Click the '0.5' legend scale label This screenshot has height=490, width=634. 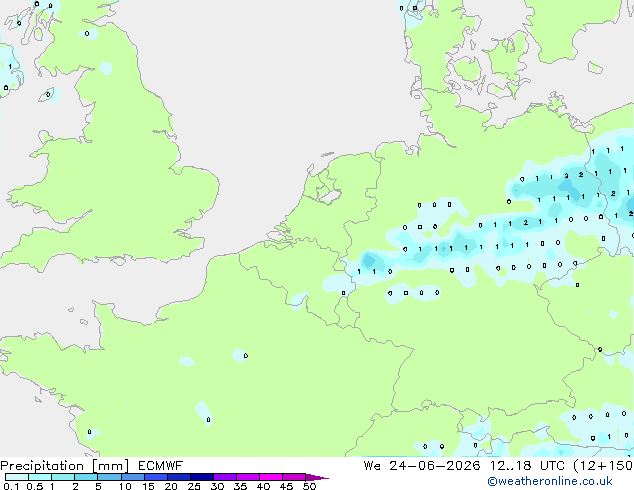click(x=34, y=486)
